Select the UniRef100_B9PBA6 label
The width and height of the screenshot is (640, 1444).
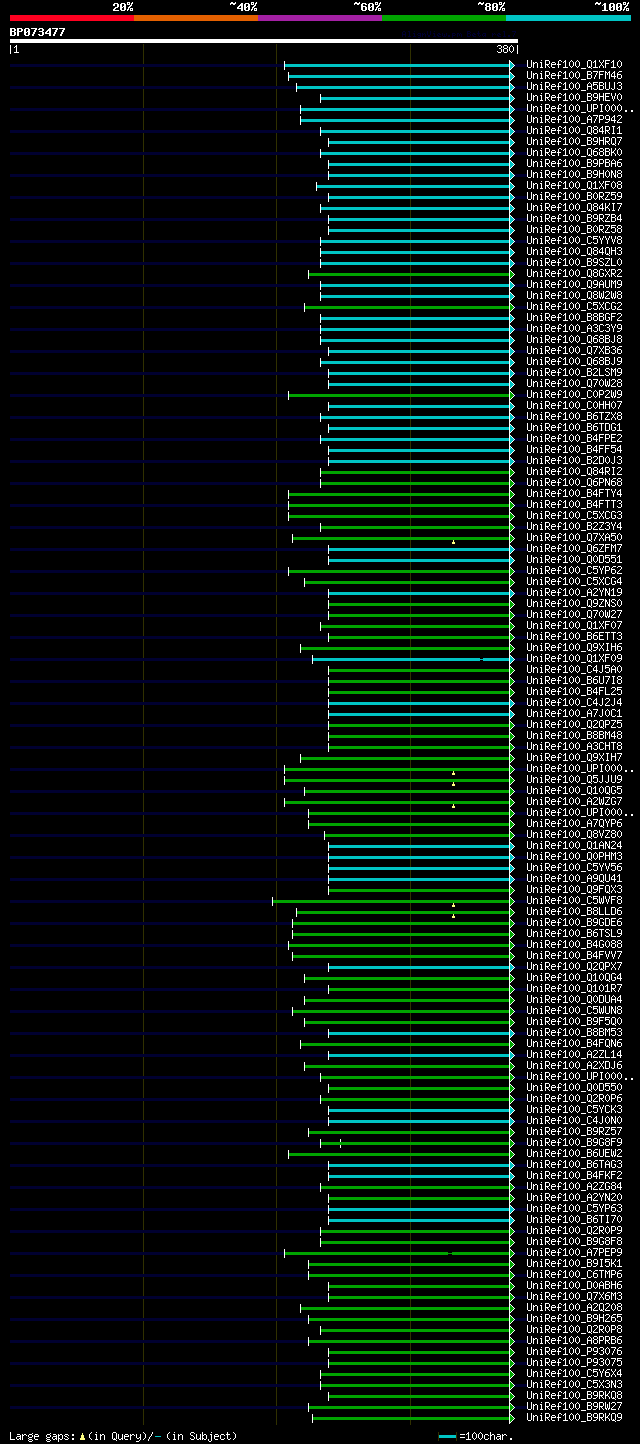click(574, 164)
